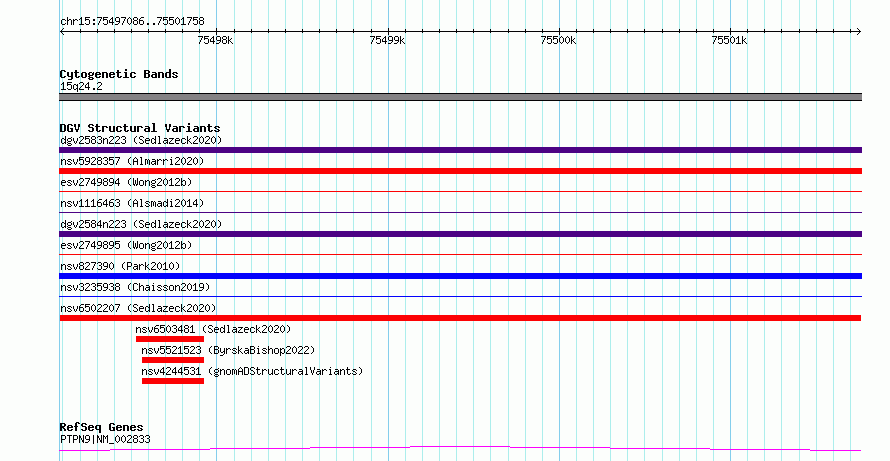Click the 75500k ruler position
The image size is (890, 461).
tap(559, 40)
